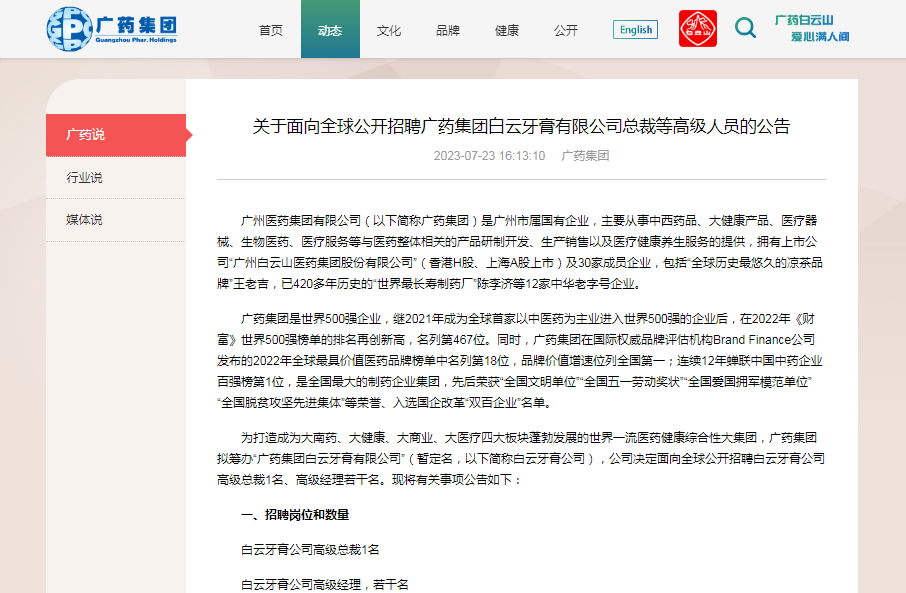Click the line 白云牙膏公司高级总裁1名

310,550
